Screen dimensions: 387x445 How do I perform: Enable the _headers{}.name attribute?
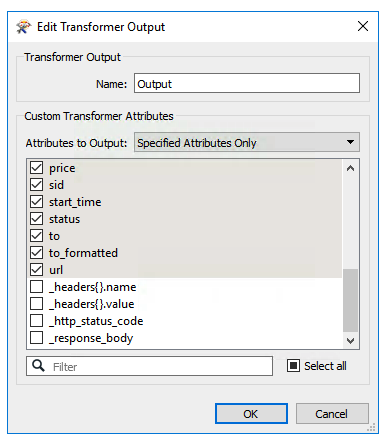(x=36, y=287)
